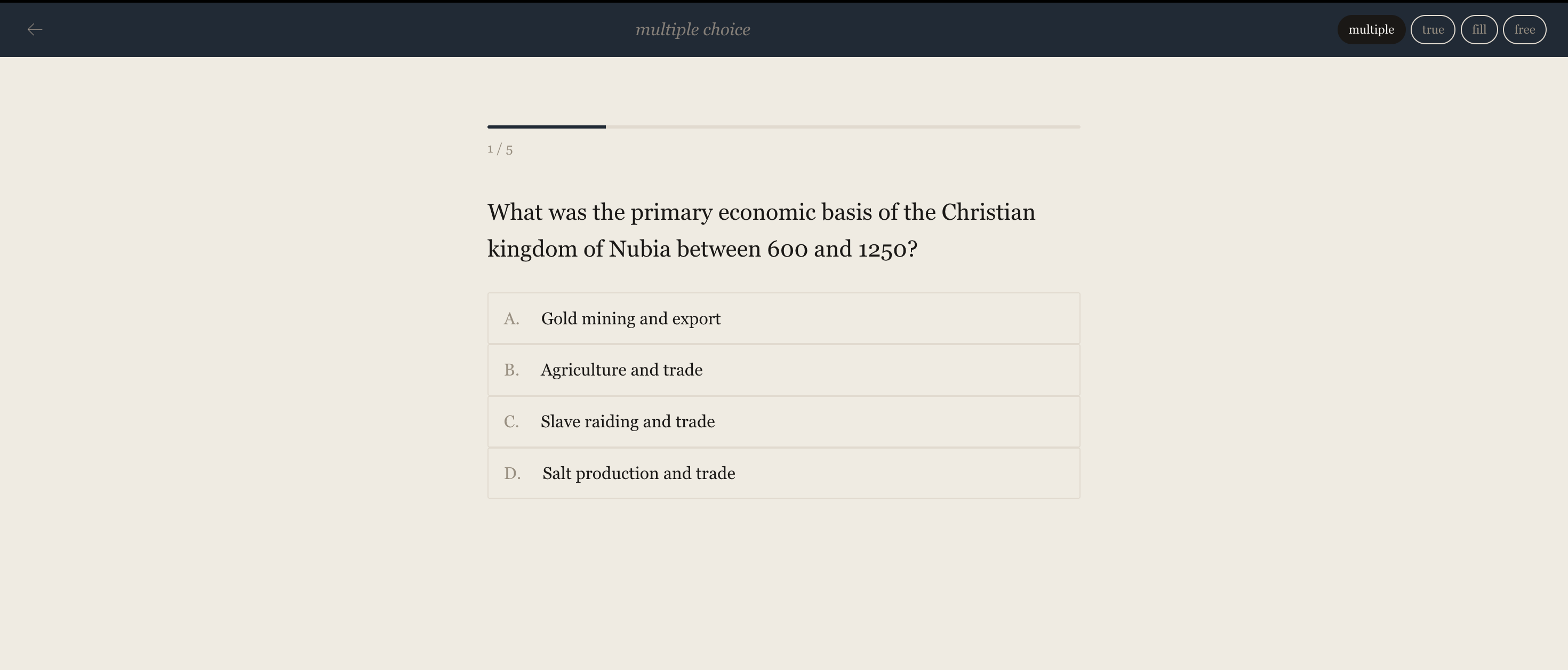The width and height of the screenshot is (1568, 670).
Task: Click the filled part of progress bar
Action: 546,126
